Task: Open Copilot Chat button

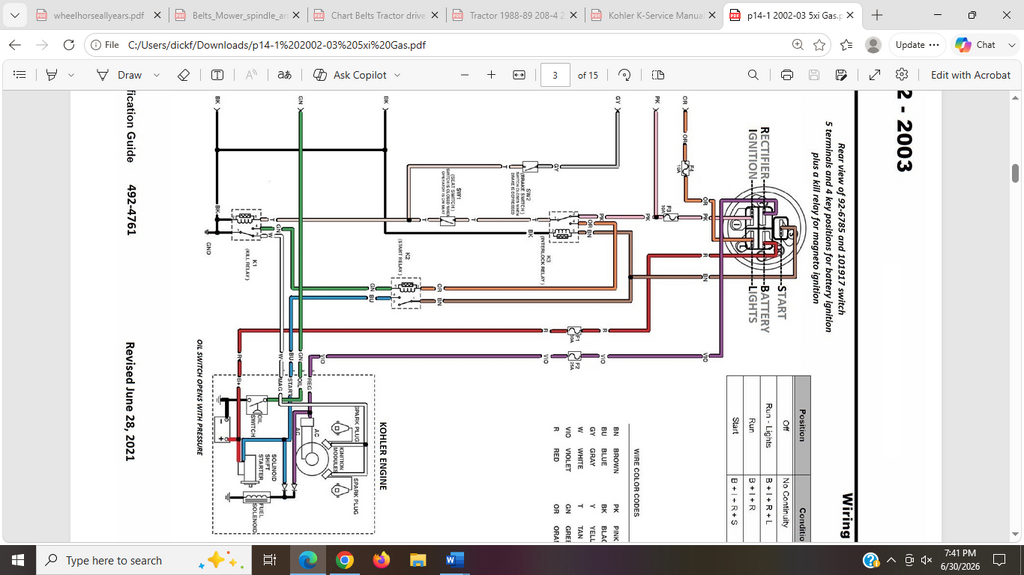Action: click(976, 45)
